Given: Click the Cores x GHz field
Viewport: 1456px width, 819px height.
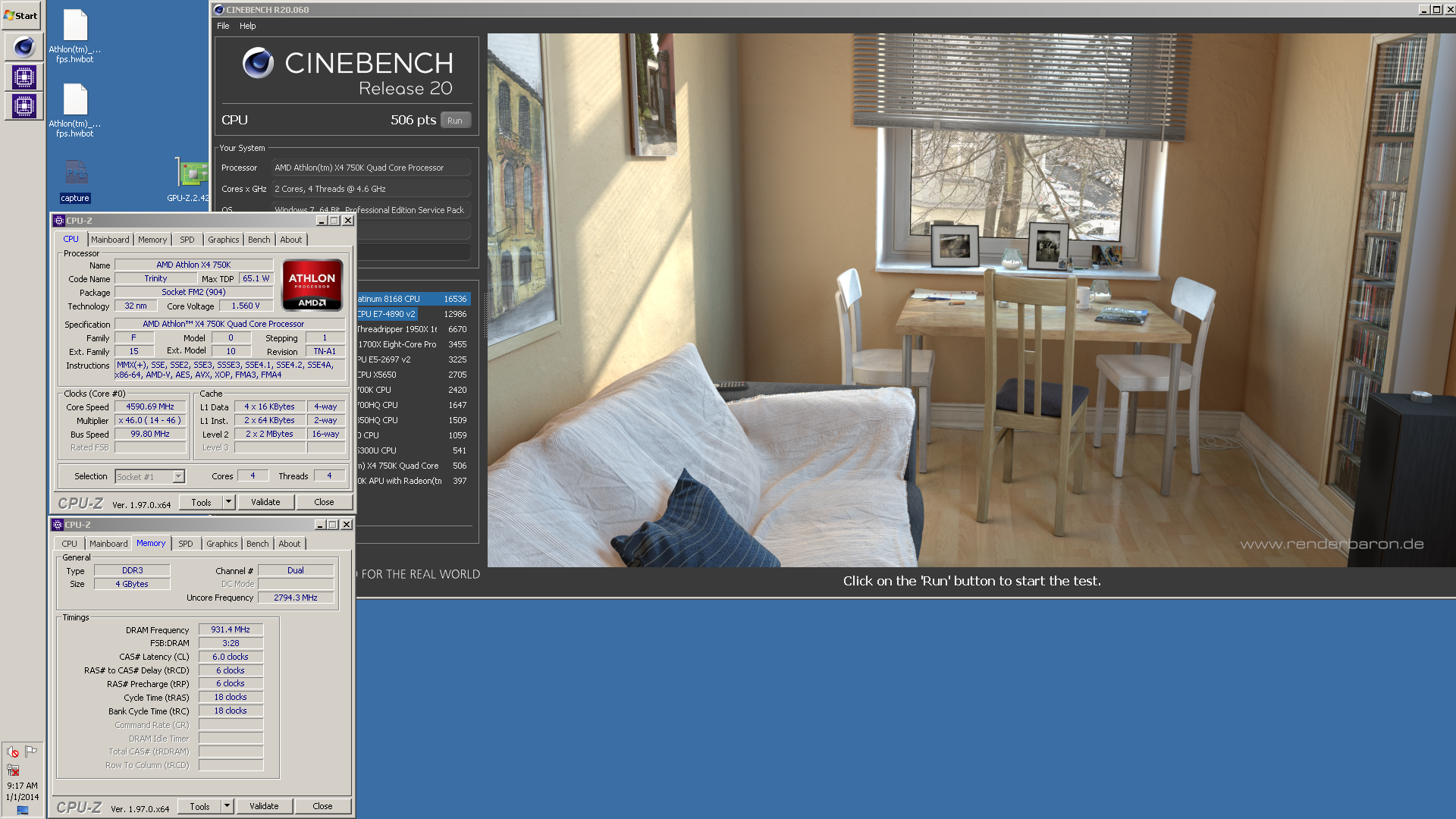Looking at the screenshot, I should point(371,189).
